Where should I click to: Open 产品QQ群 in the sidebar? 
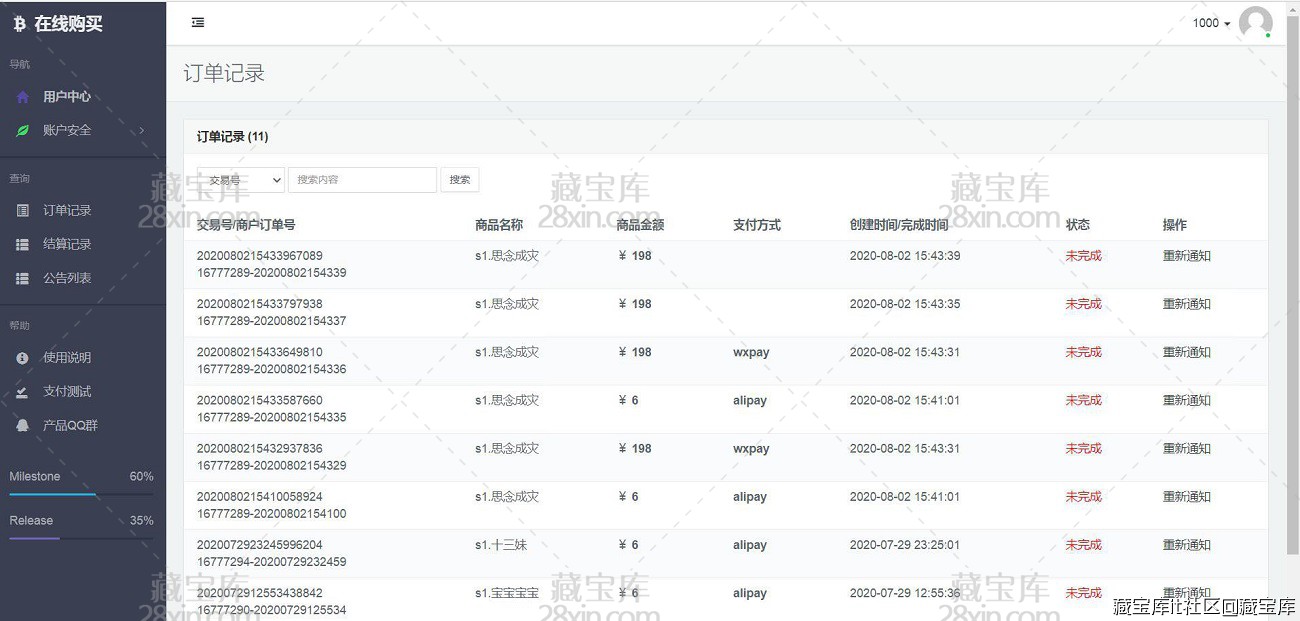[70, 426]
